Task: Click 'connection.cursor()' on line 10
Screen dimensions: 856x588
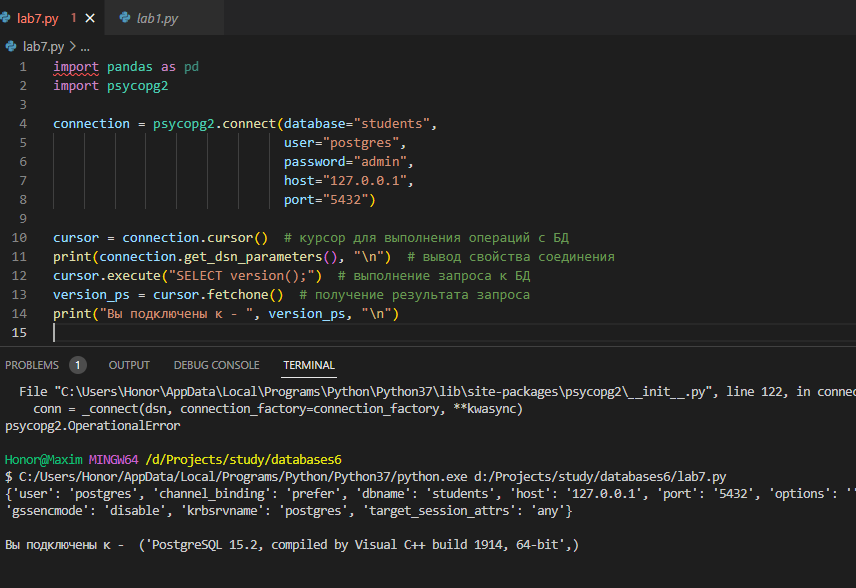Action: click(x=195, y=237)
